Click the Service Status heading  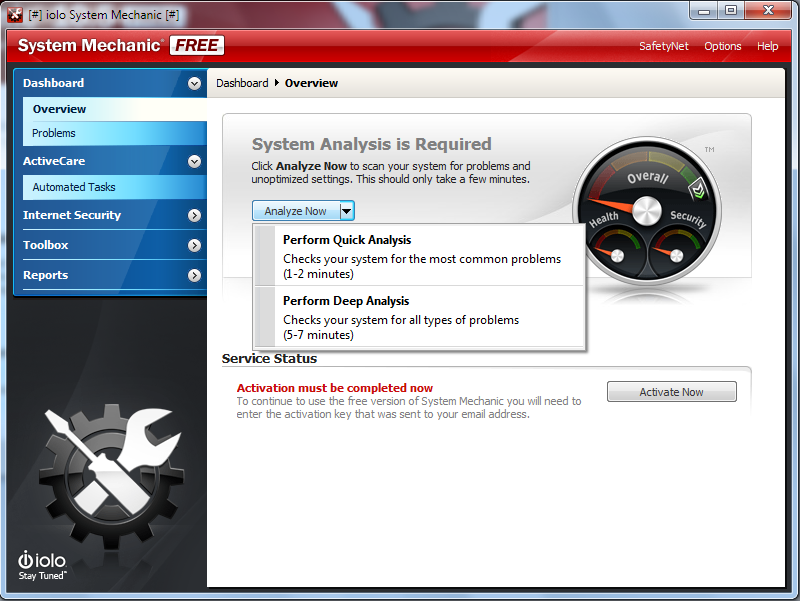[x=269, y=359]
